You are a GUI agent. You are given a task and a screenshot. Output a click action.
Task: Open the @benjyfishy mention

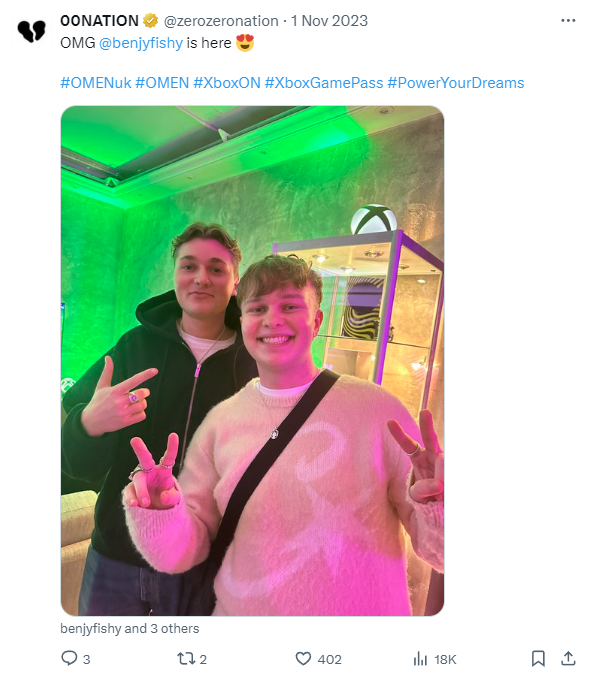tap(141, 43)
